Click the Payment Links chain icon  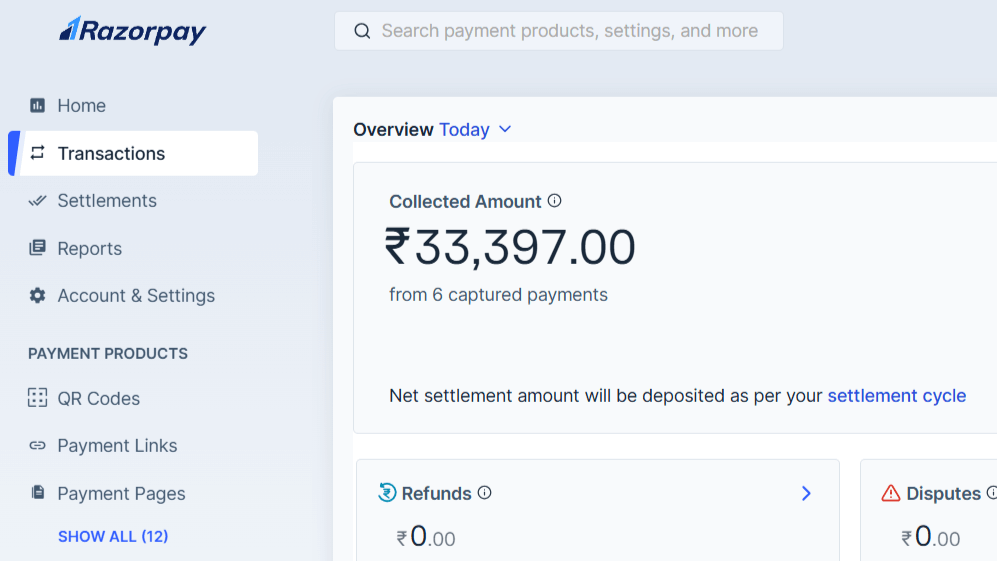pyautogui.click(x=38, y=445)
